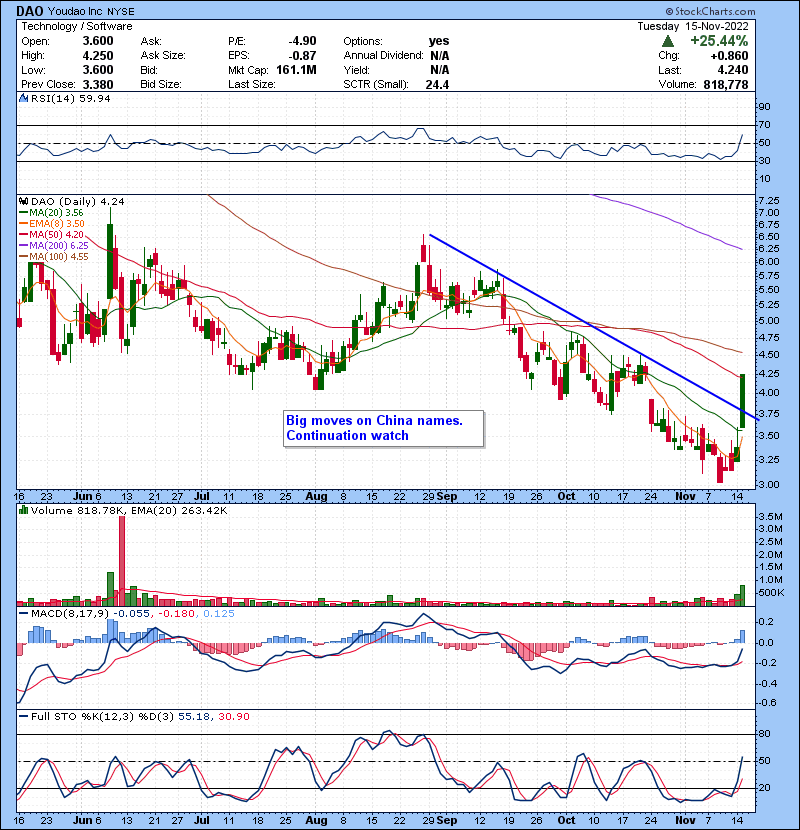Click the +25.44% percent change value

(719, 41)
